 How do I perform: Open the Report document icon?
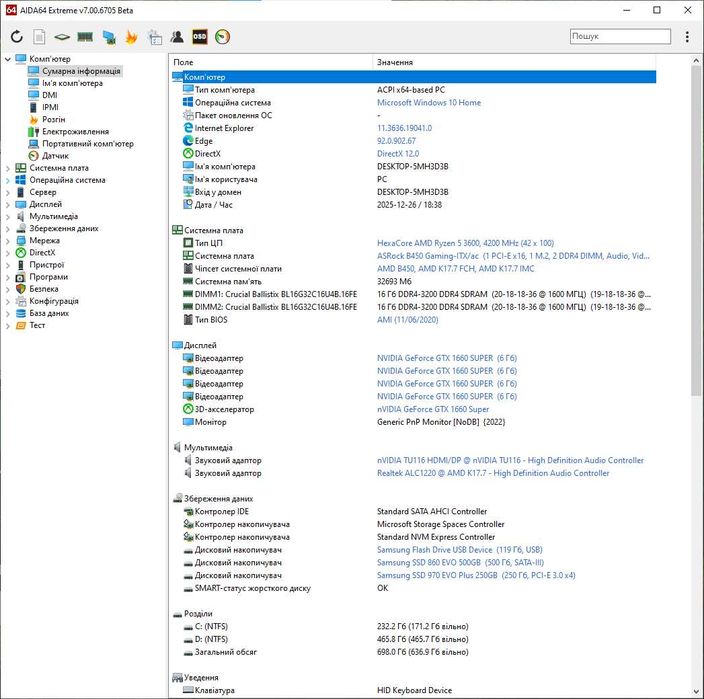(40, 37)
